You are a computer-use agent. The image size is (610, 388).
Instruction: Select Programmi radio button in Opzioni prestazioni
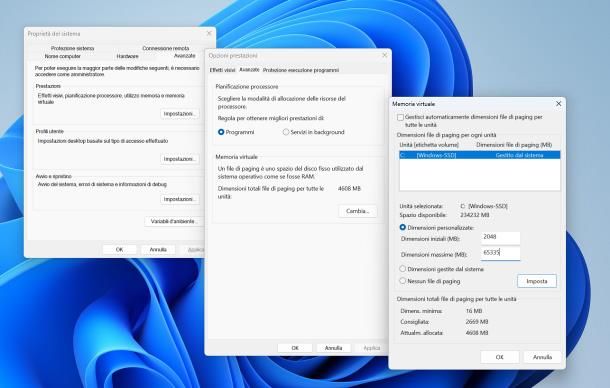tap(221, 132)
